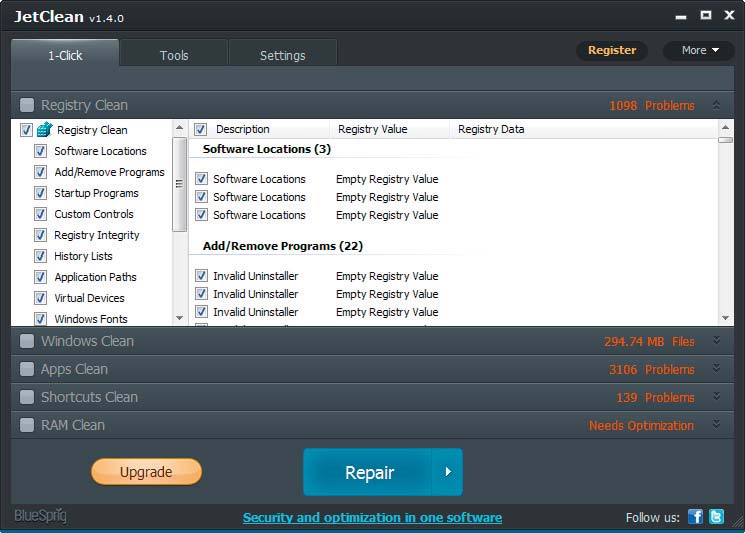Viewport: 745px width, 533px height.
Task: Click the 3106 Problems label
Action: click(x=652, y=370)
